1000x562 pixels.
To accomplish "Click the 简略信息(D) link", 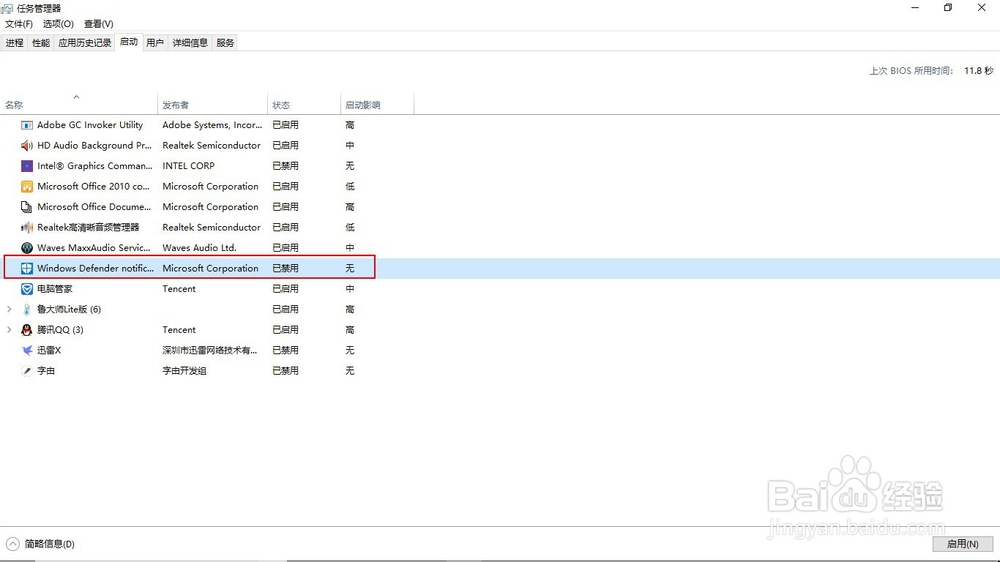I will (x=50, y=544).
